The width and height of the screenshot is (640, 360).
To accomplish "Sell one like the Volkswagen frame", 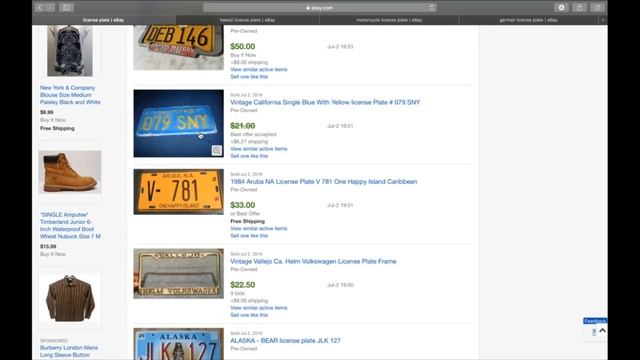I will click(249, 315).
